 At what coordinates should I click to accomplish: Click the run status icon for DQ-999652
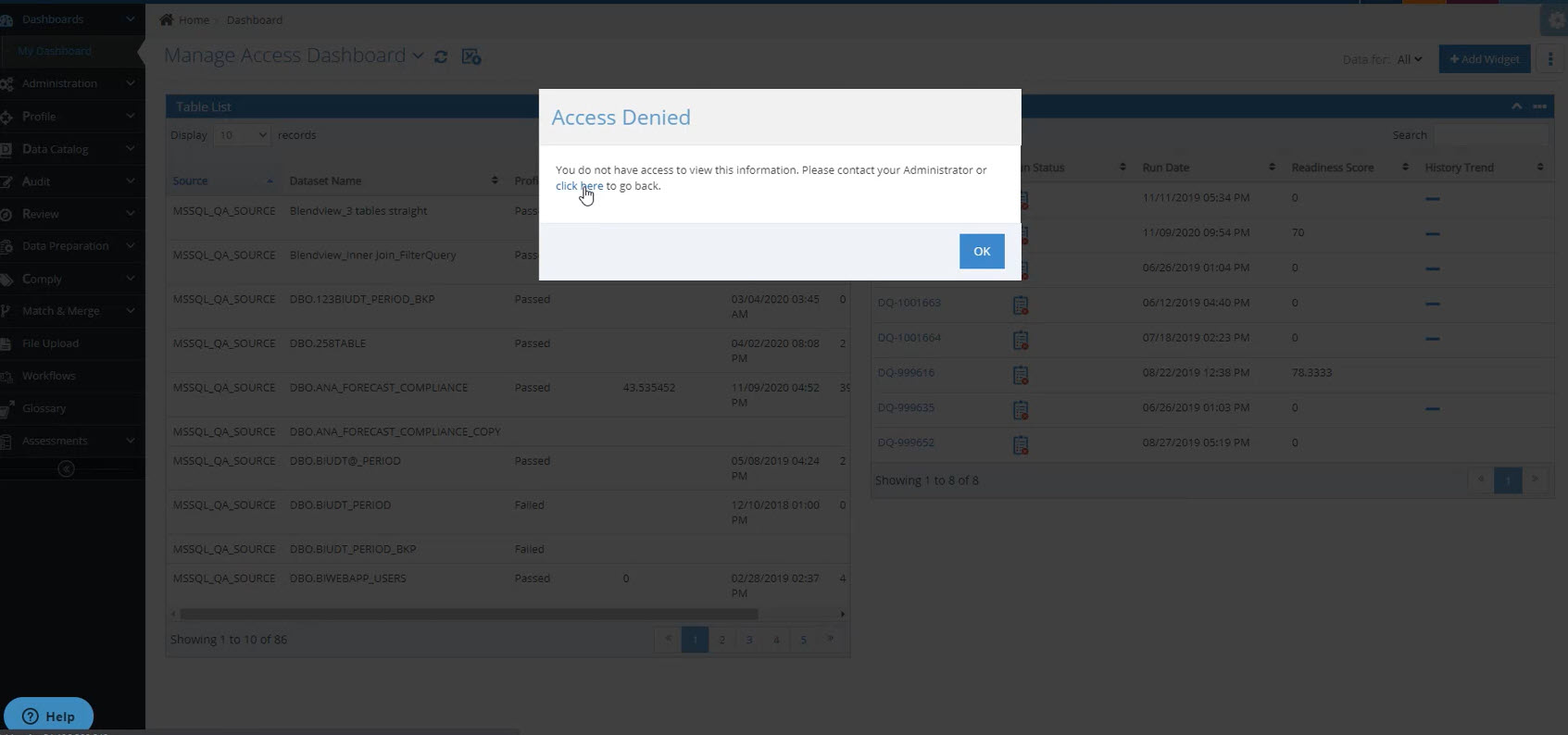click(1021, 445)
